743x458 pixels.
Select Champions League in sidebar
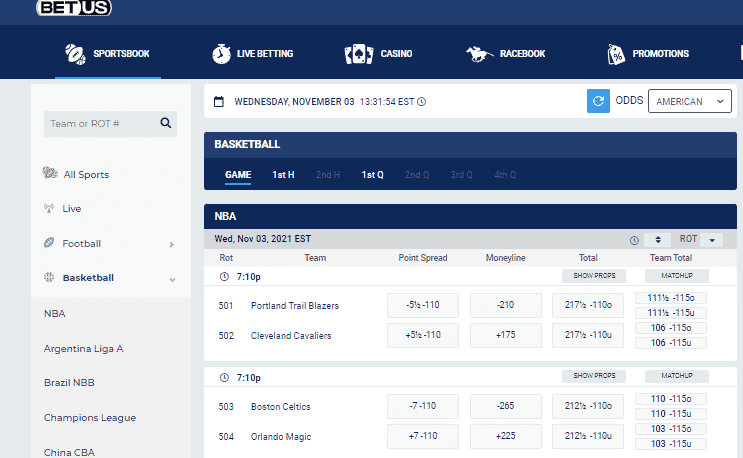90,418
